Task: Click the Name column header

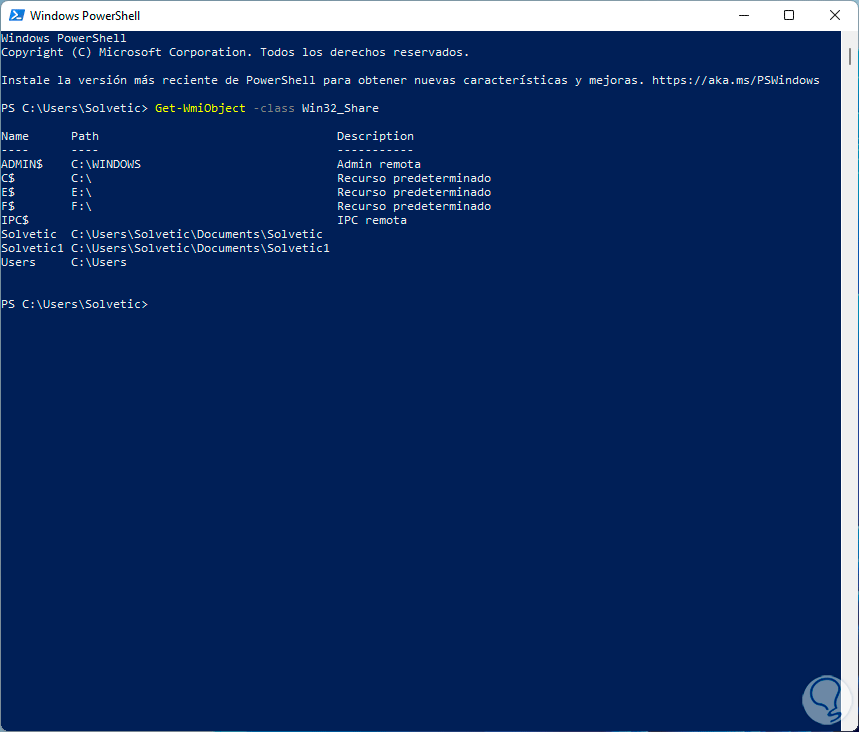Action: click(x=15, y=136)
